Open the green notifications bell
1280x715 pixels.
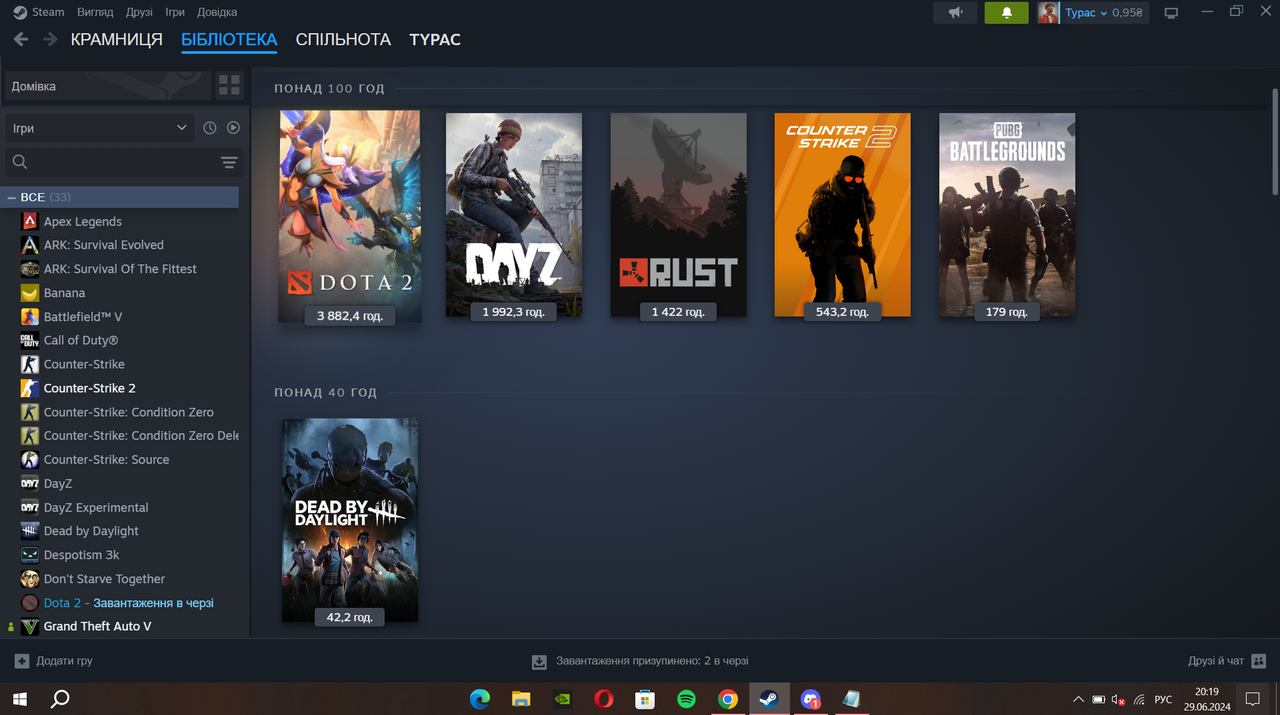[1006, 13]
